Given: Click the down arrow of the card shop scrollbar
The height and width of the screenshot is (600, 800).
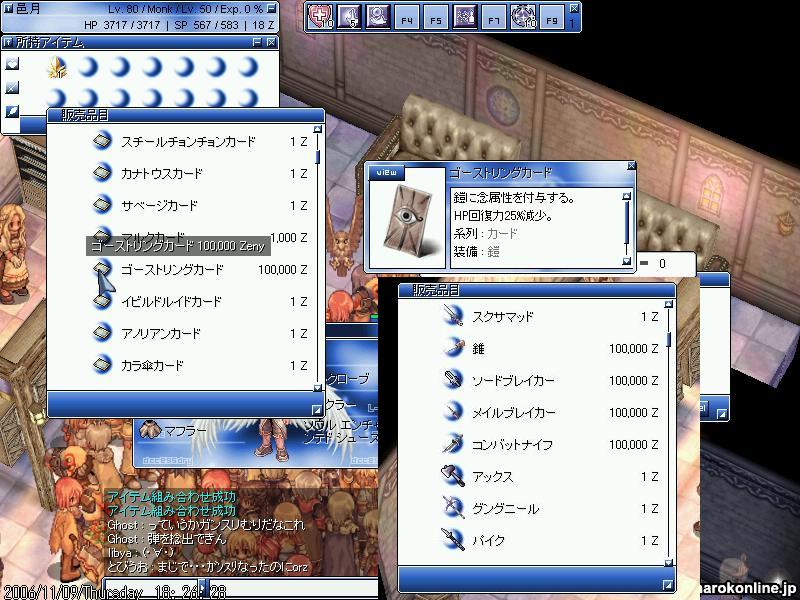Looking at the screenshot, I should [x=317, y=388].
